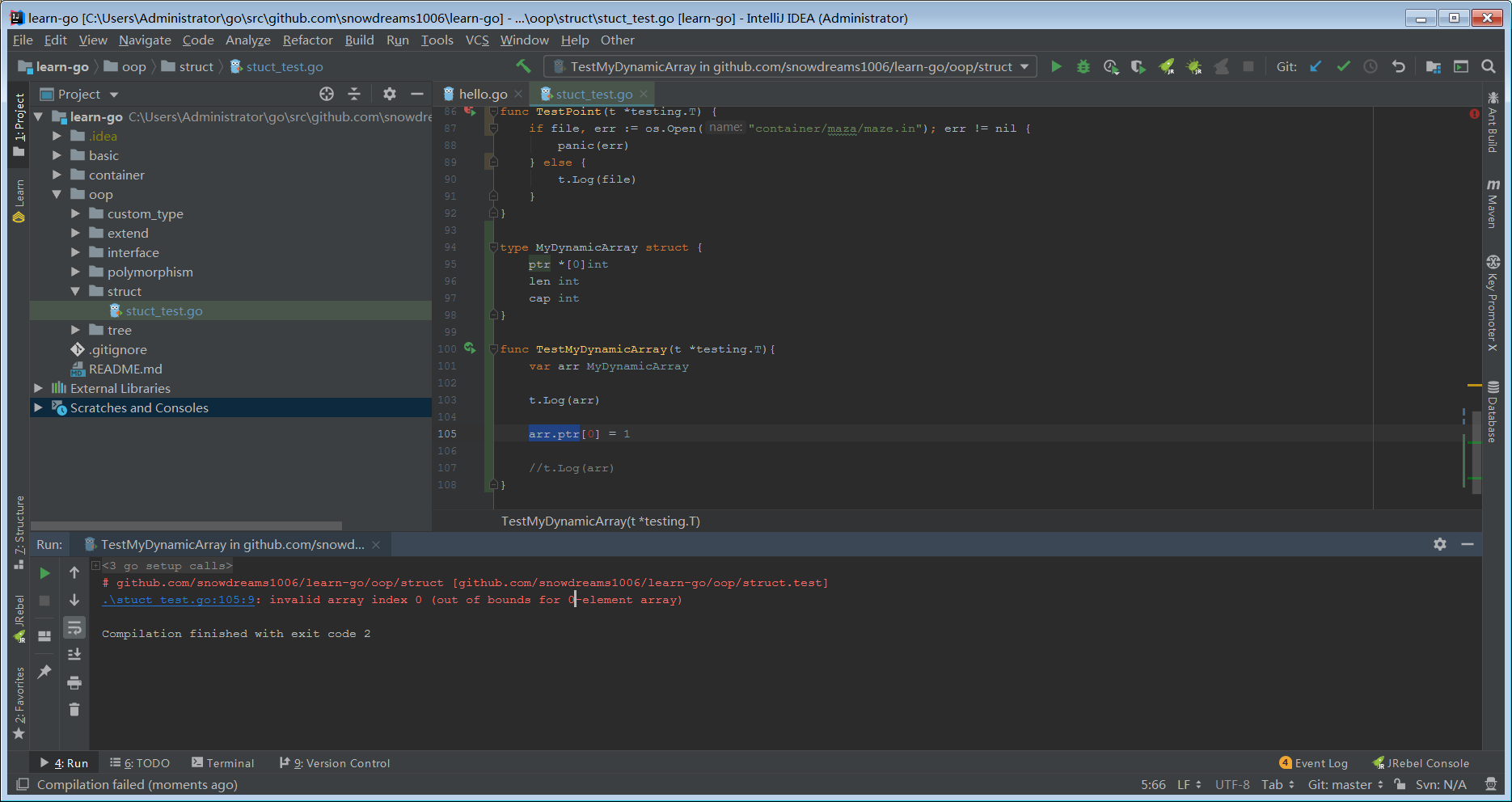This screenshot has width=1512, height=802.
Task: Open the Refactor menu
Action: tap(307, 40)
